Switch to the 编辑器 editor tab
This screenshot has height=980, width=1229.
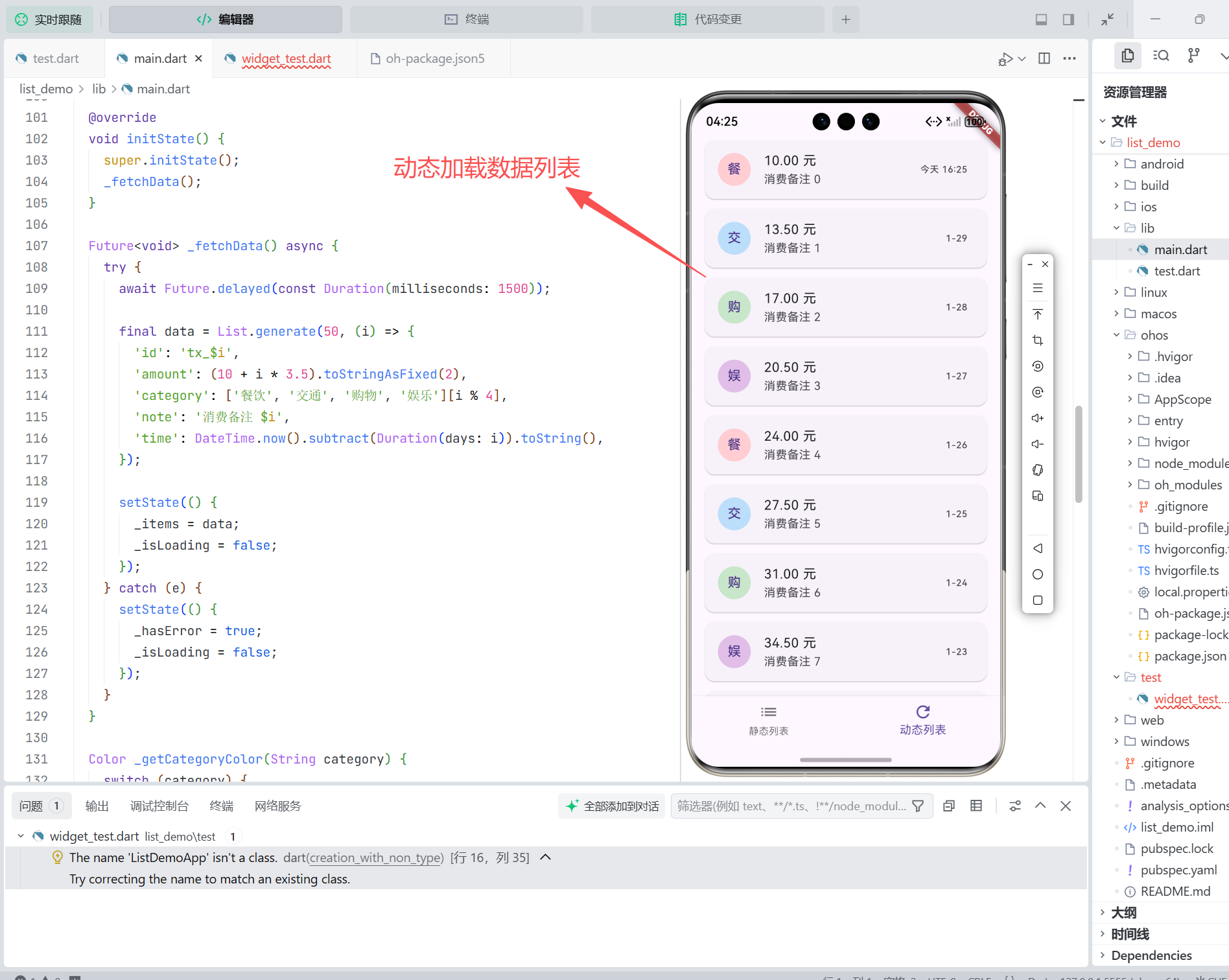(x=226, y=19)
